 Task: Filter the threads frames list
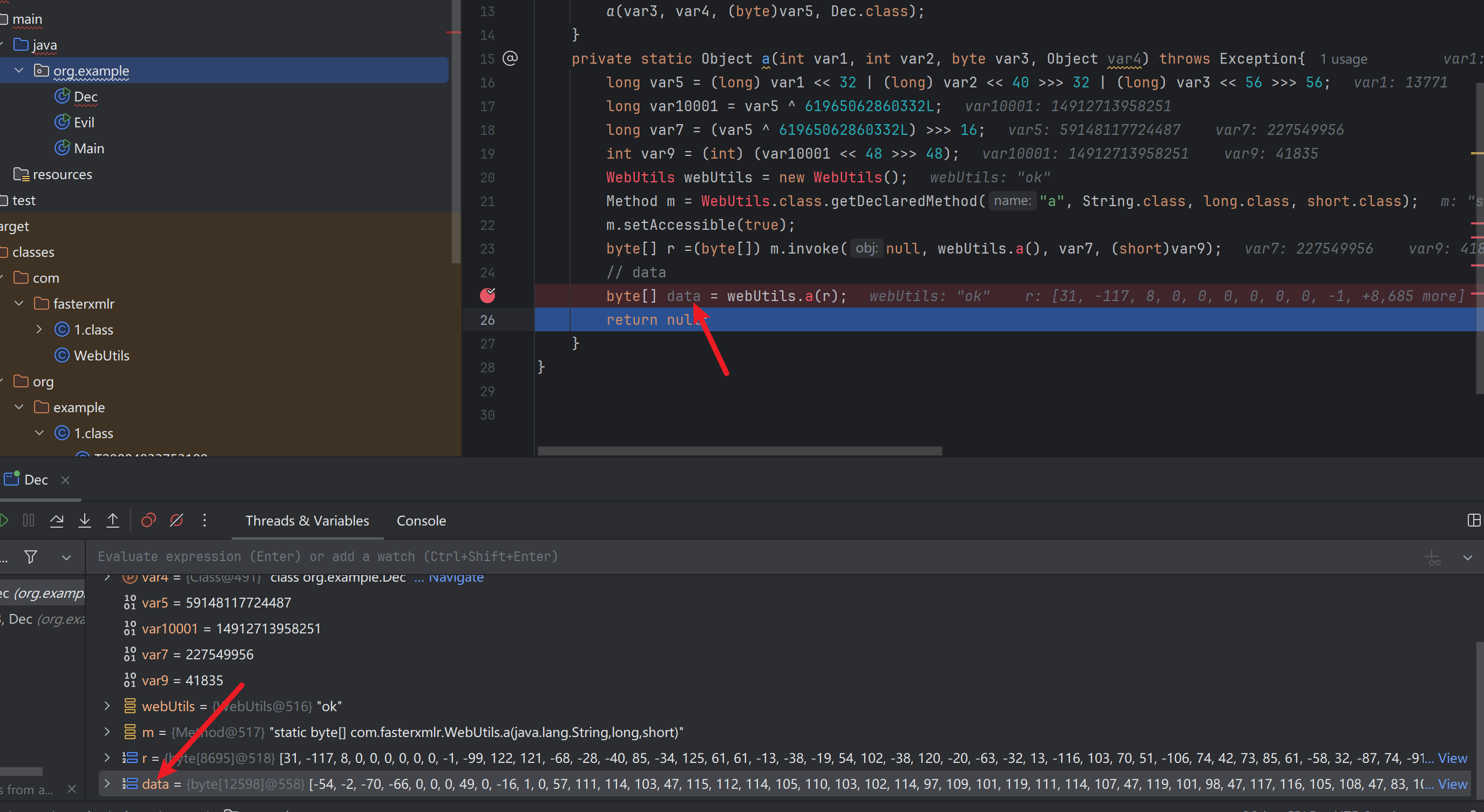click(x=31, y=556)
